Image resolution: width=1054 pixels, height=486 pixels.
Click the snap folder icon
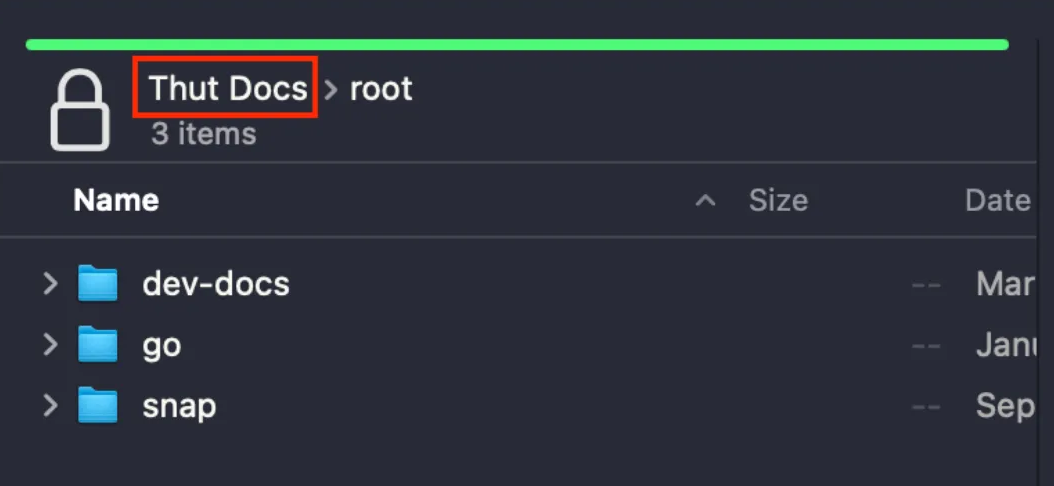click(x=98, y=406)
